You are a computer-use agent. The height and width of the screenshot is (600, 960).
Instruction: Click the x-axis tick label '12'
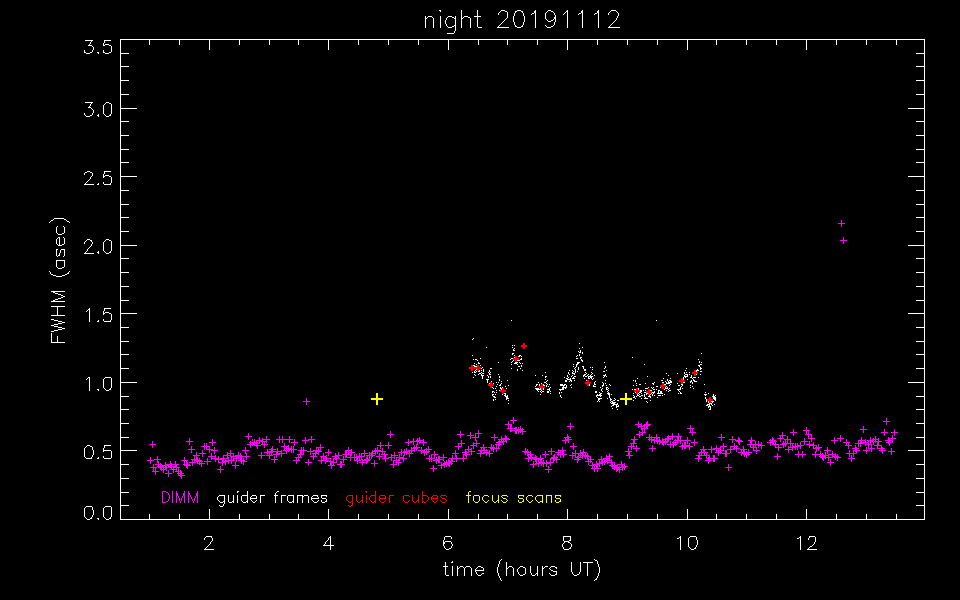tap(806, 543)
